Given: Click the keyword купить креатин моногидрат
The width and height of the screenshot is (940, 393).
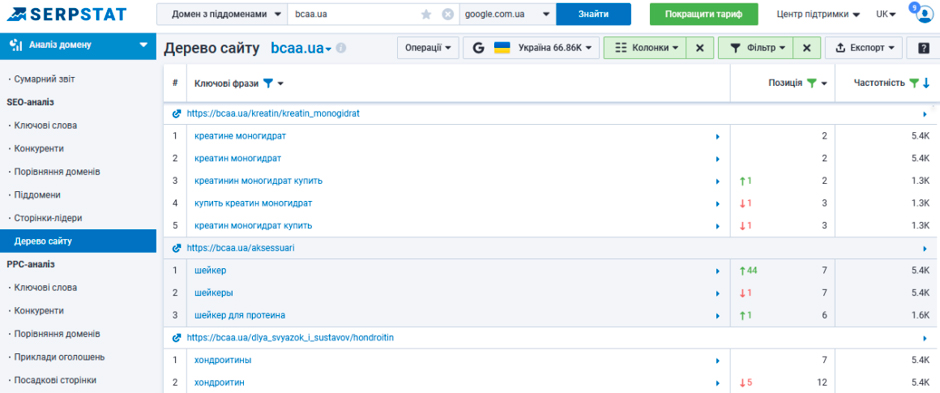Looking at the screenshot, I should (253, 204).
